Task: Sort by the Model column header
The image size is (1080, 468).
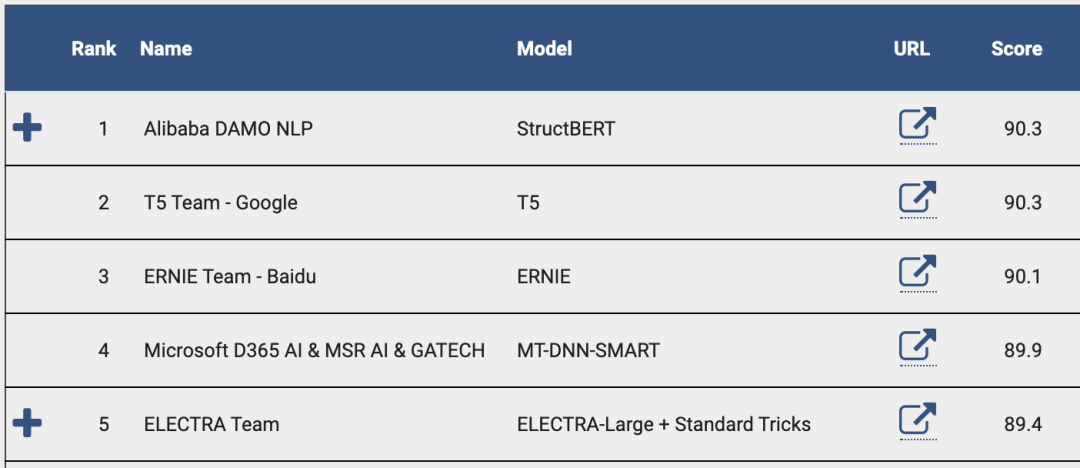Action: click(x=544, y=49)
